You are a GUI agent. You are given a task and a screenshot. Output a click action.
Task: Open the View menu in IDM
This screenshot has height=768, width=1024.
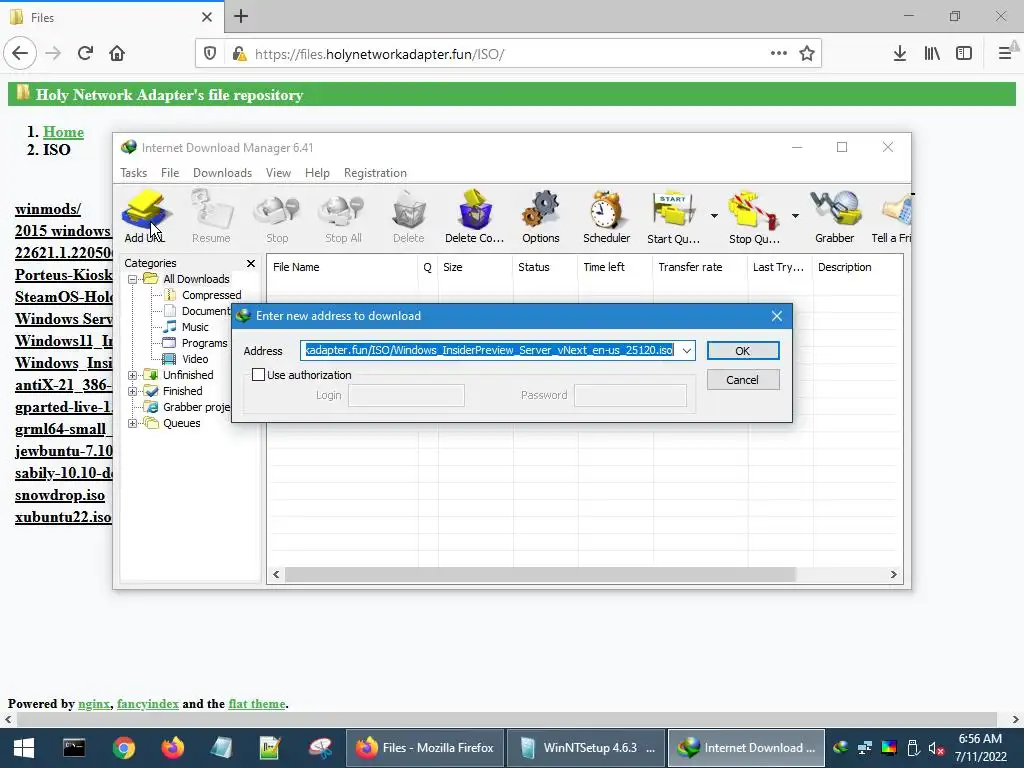click(x=278, y=173)
